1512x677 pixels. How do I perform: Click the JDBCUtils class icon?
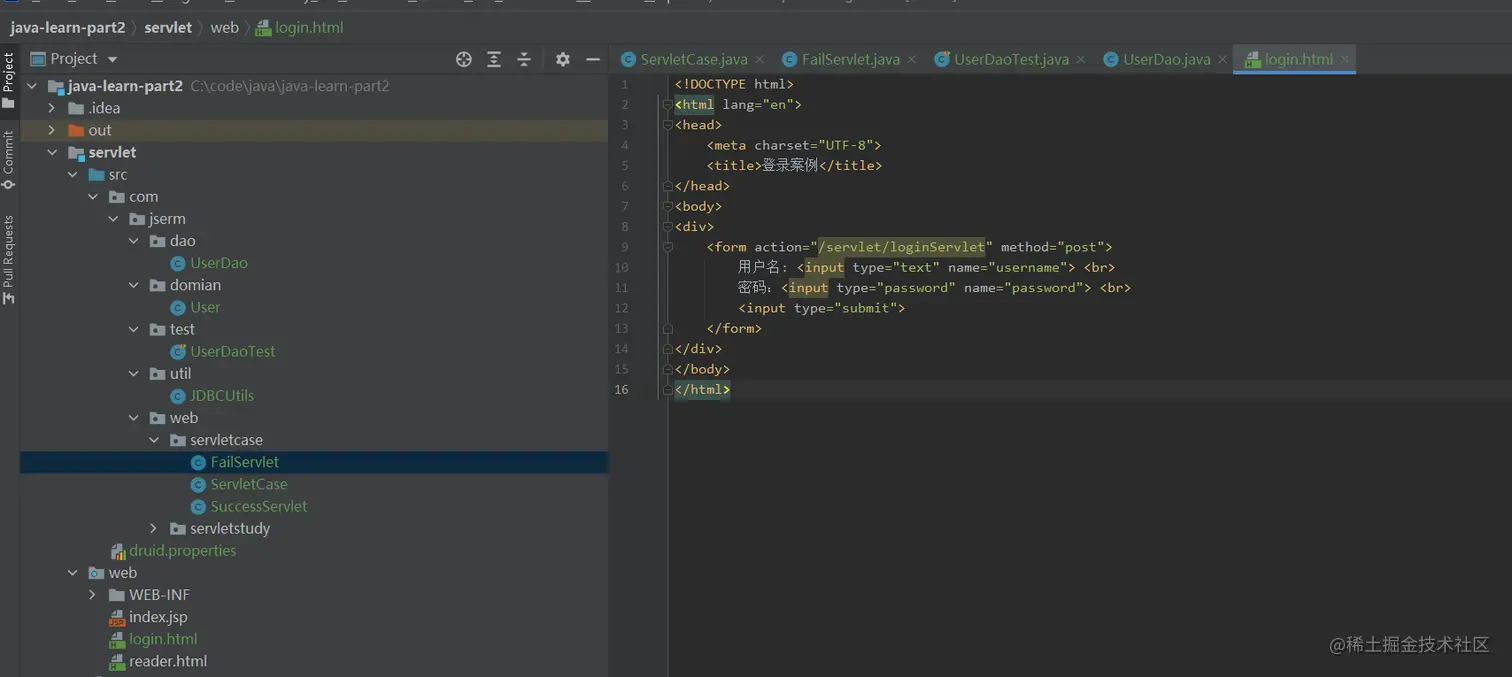pos(178,396)
